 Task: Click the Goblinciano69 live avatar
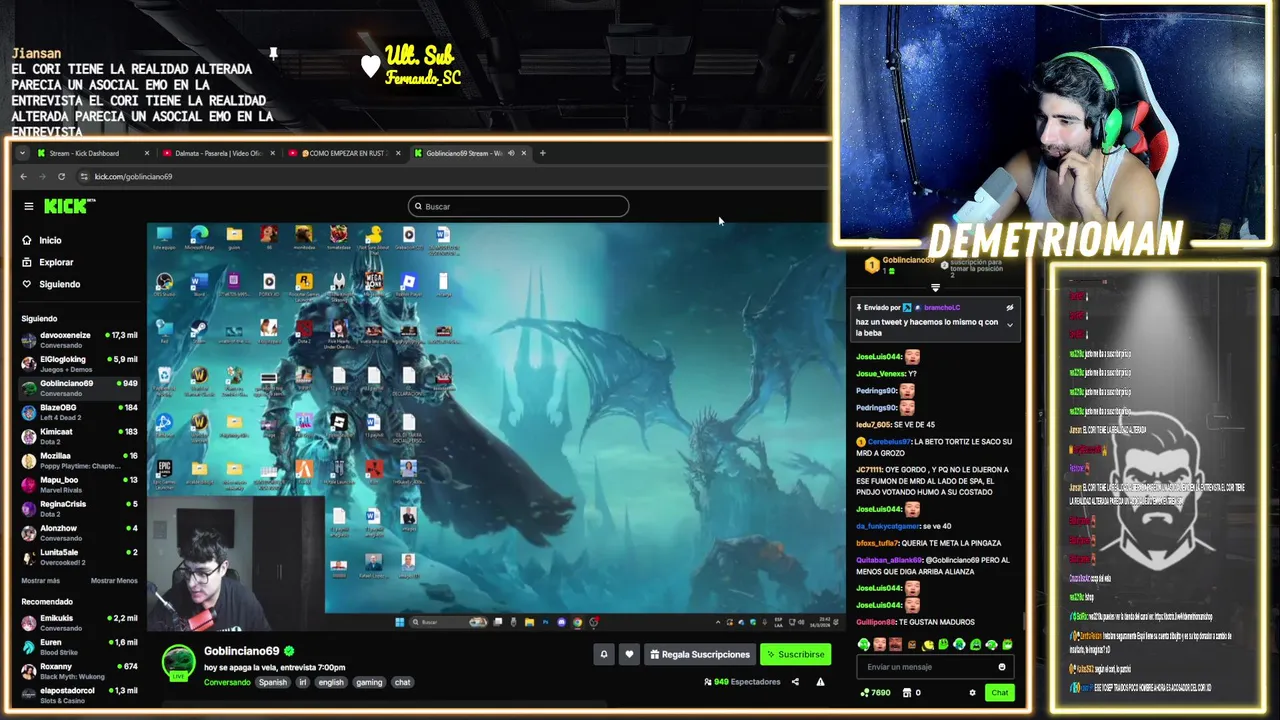click(179, 663)
